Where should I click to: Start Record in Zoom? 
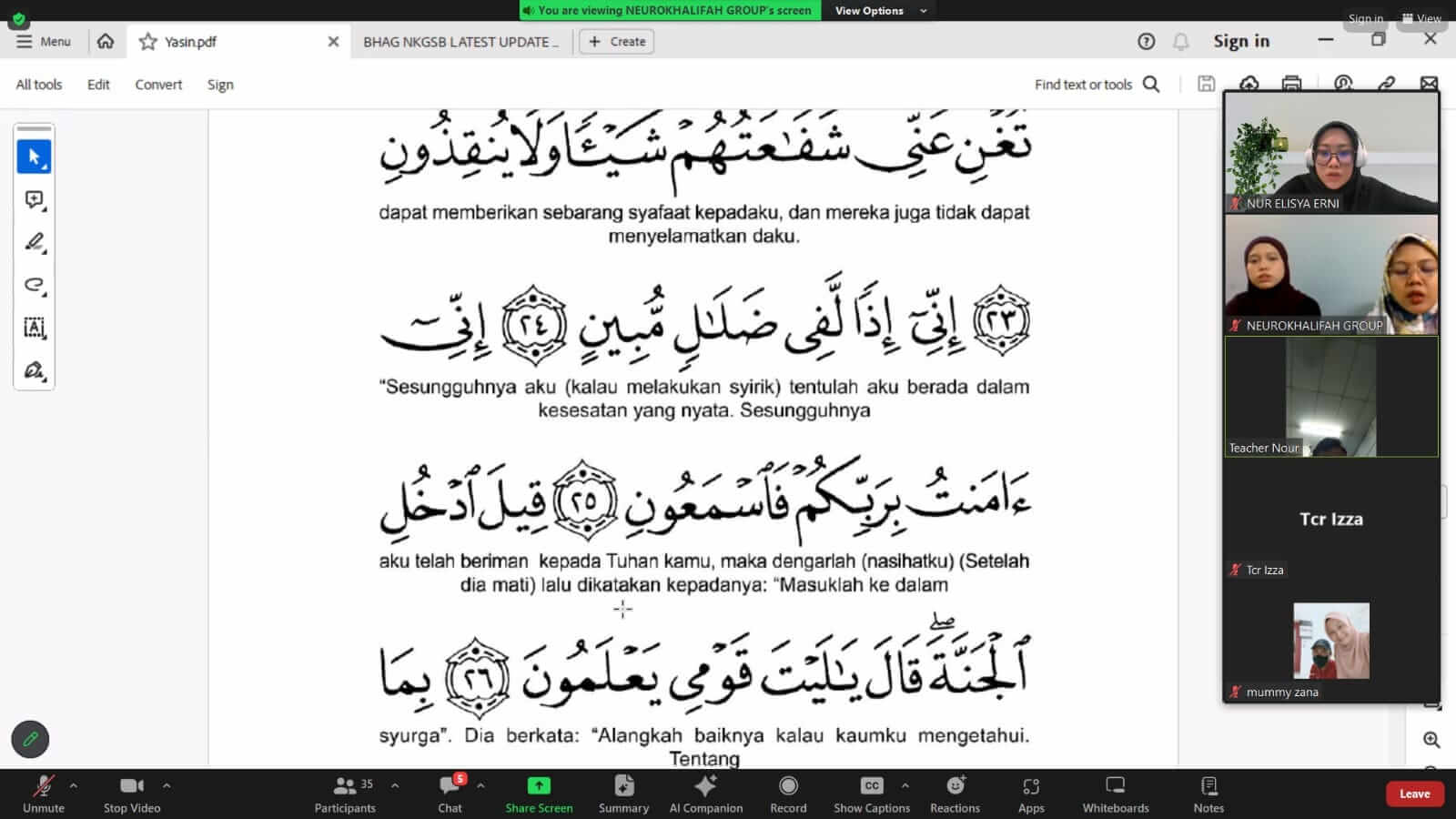(788, 794)
